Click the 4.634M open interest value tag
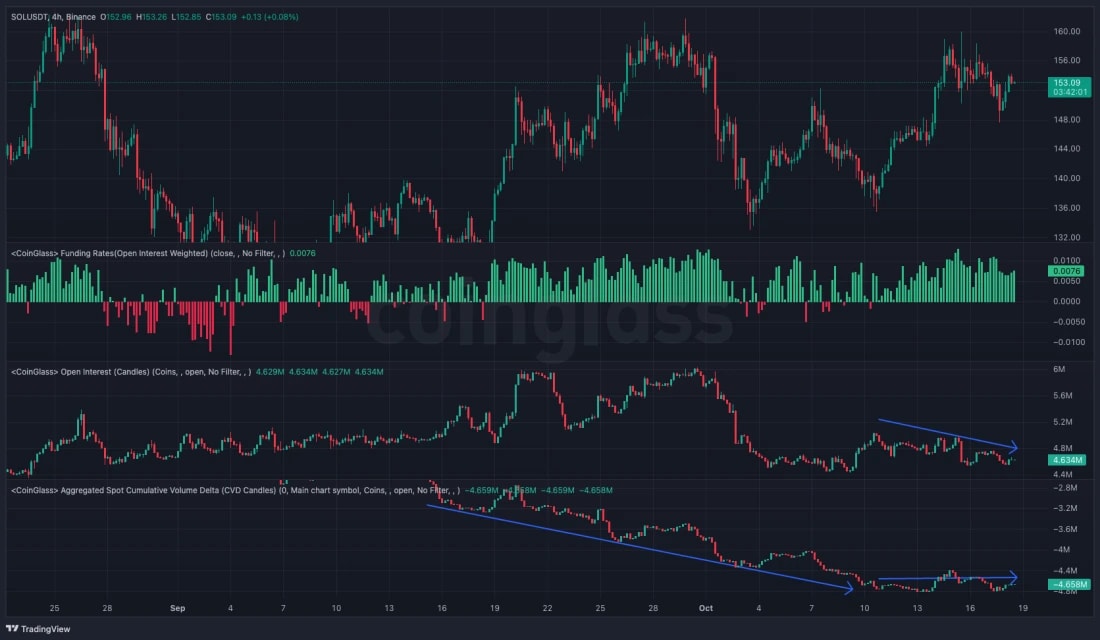 pos(1067,461)
